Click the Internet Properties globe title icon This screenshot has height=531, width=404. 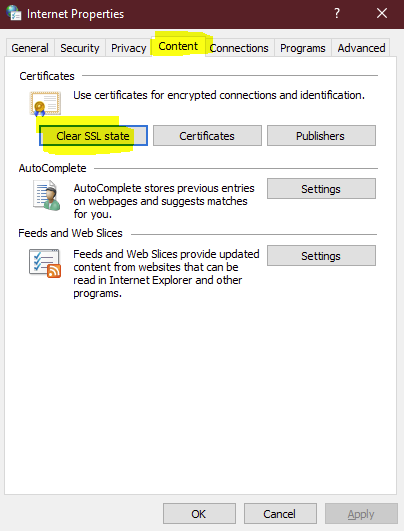pyautogui.click(x=14, y=13)
